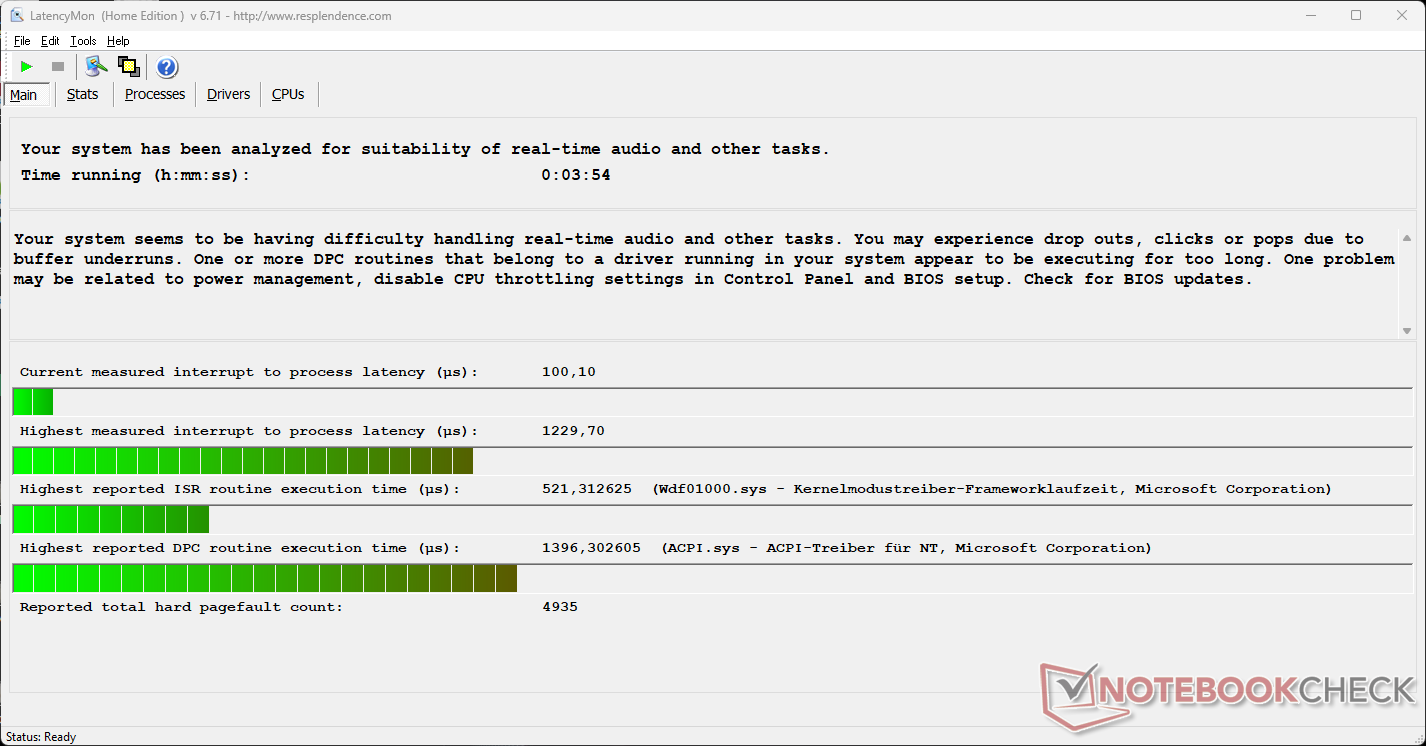1426x746 pixels.
Task: Open the Help menu
Action: coord(118,41)
